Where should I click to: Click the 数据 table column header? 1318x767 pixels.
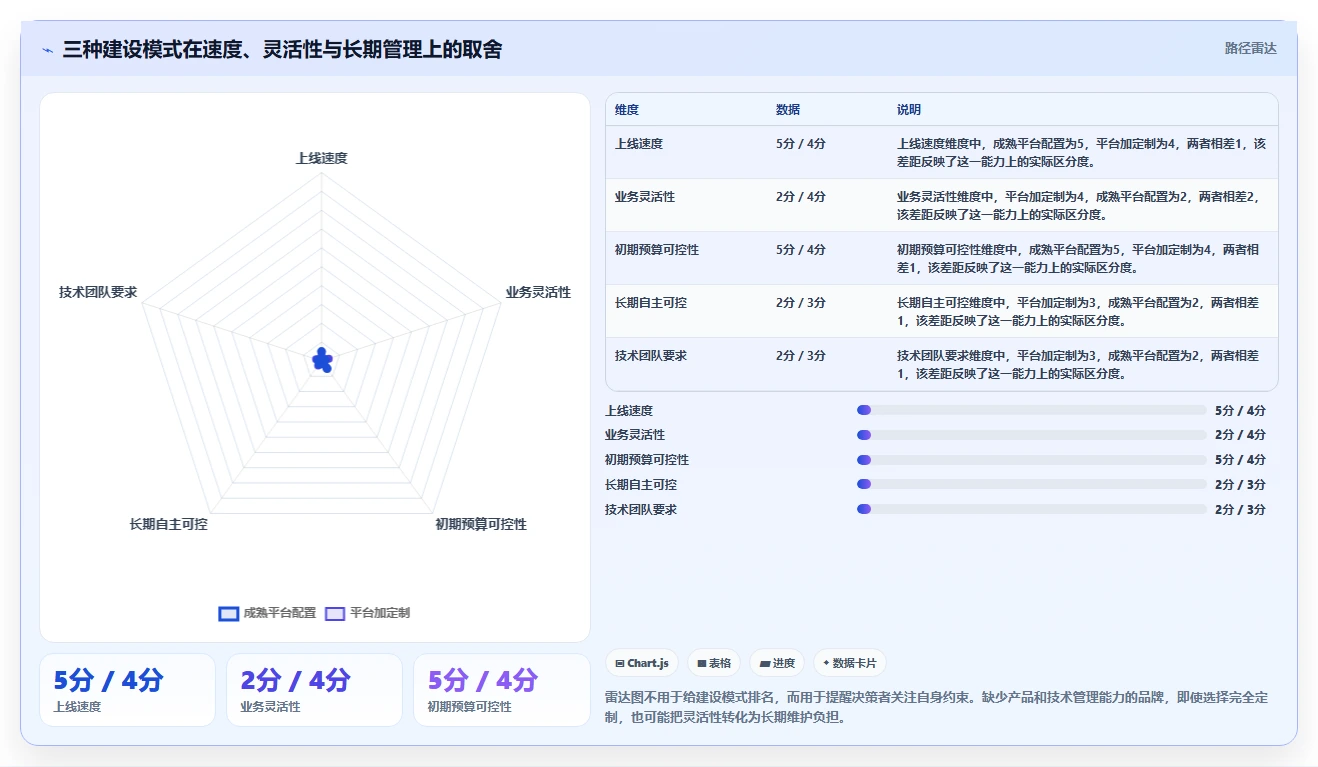pos(788,110)
